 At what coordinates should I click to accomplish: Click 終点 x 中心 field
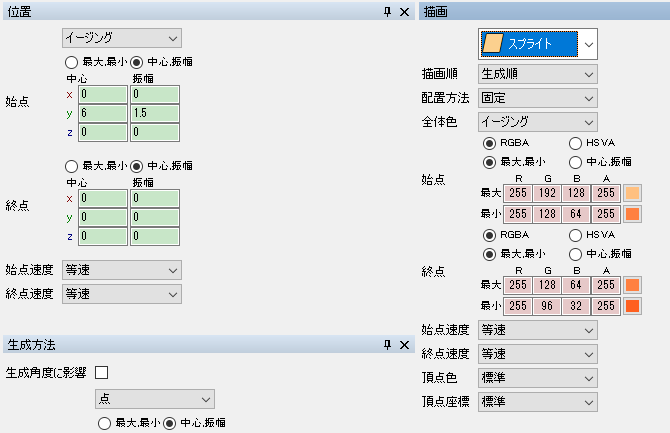pyautogui.click(x=103, y=198)
